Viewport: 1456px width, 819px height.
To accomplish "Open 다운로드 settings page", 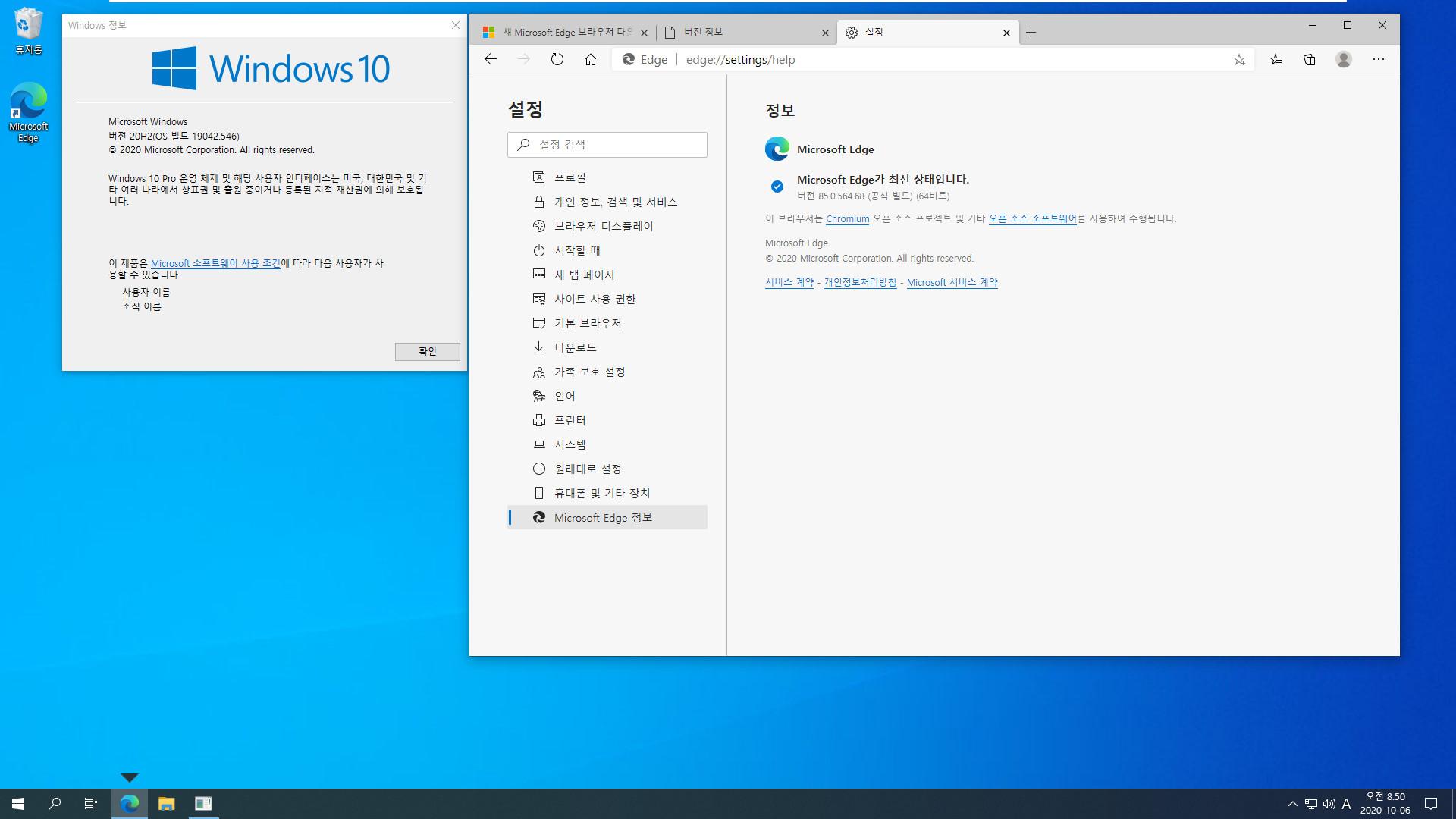I will tap(607, 347).
